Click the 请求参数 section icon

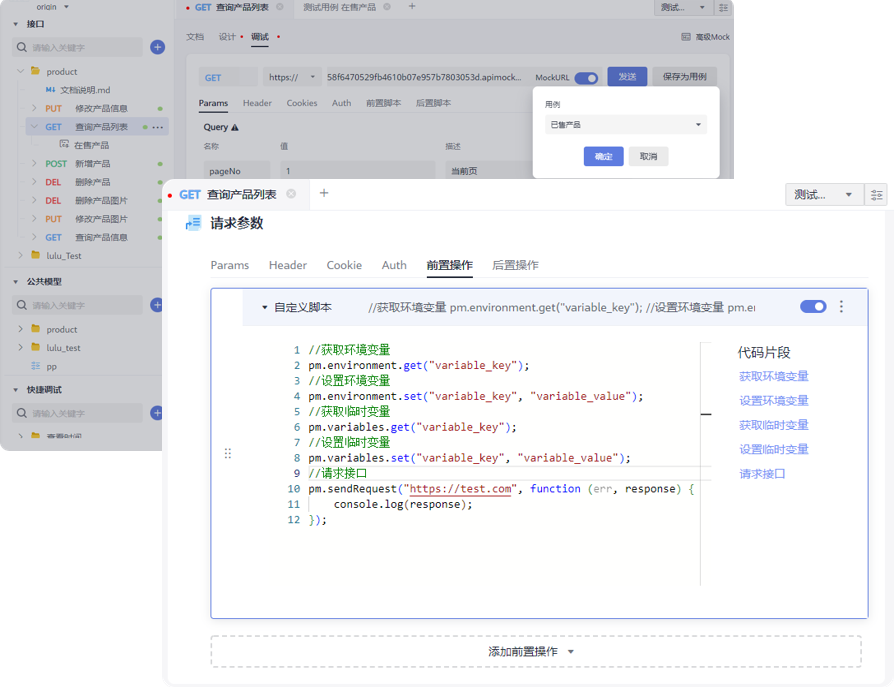coord(193,223)
